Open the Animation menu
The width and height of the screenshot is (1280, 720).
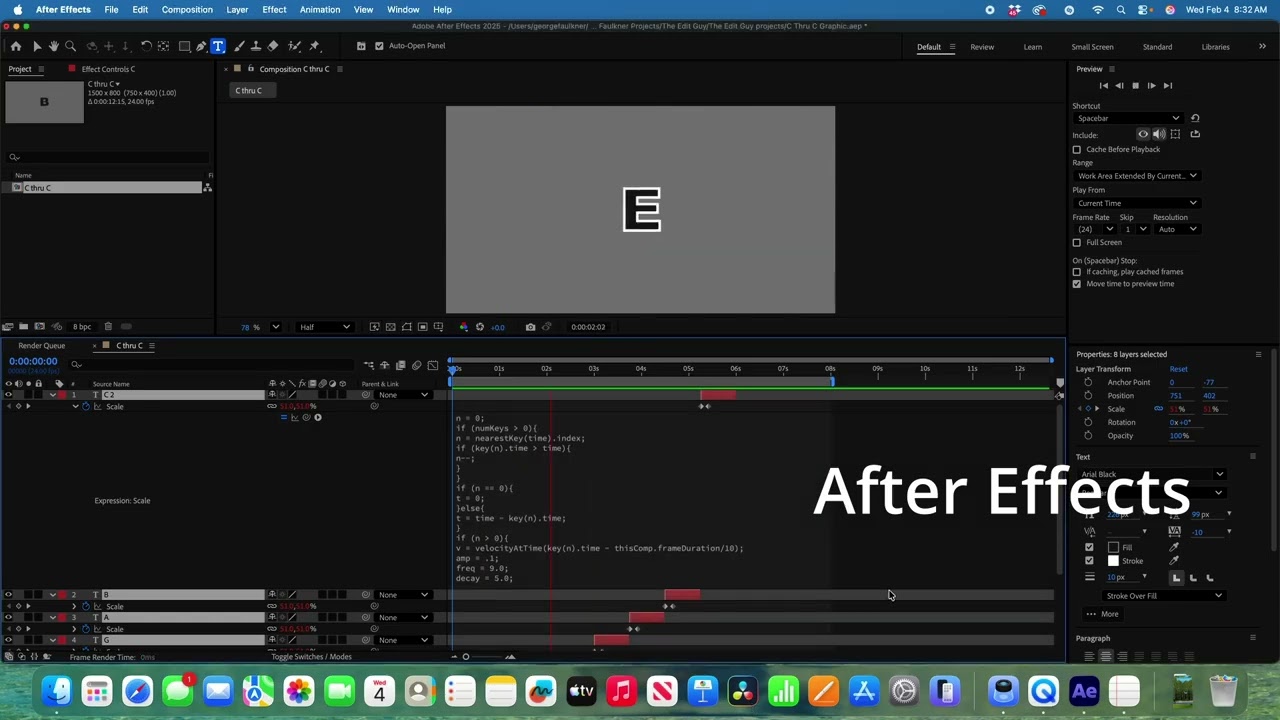click(x=320, y=10)
